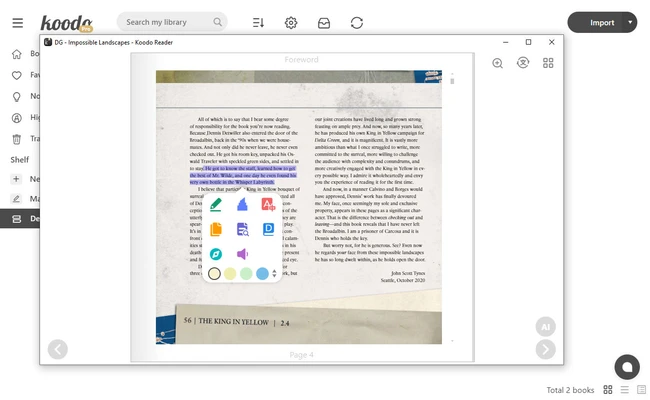Click the Page 4 indicator
The width and height of the screenshot is (650, 400).
click(x=301, y=355)
